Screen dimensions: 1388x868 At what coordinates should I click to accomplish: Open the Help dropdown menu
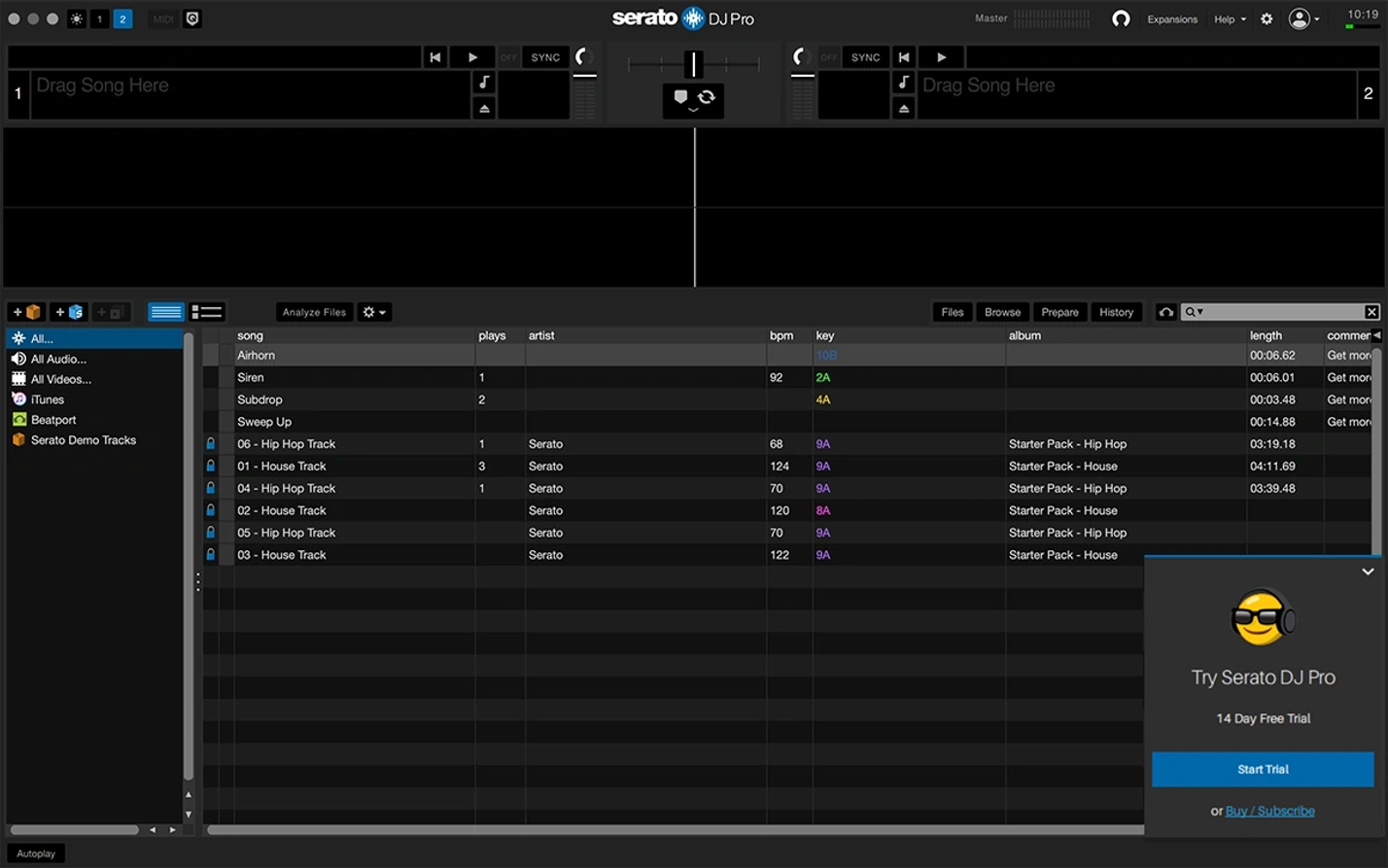(x=1228, y=18)
